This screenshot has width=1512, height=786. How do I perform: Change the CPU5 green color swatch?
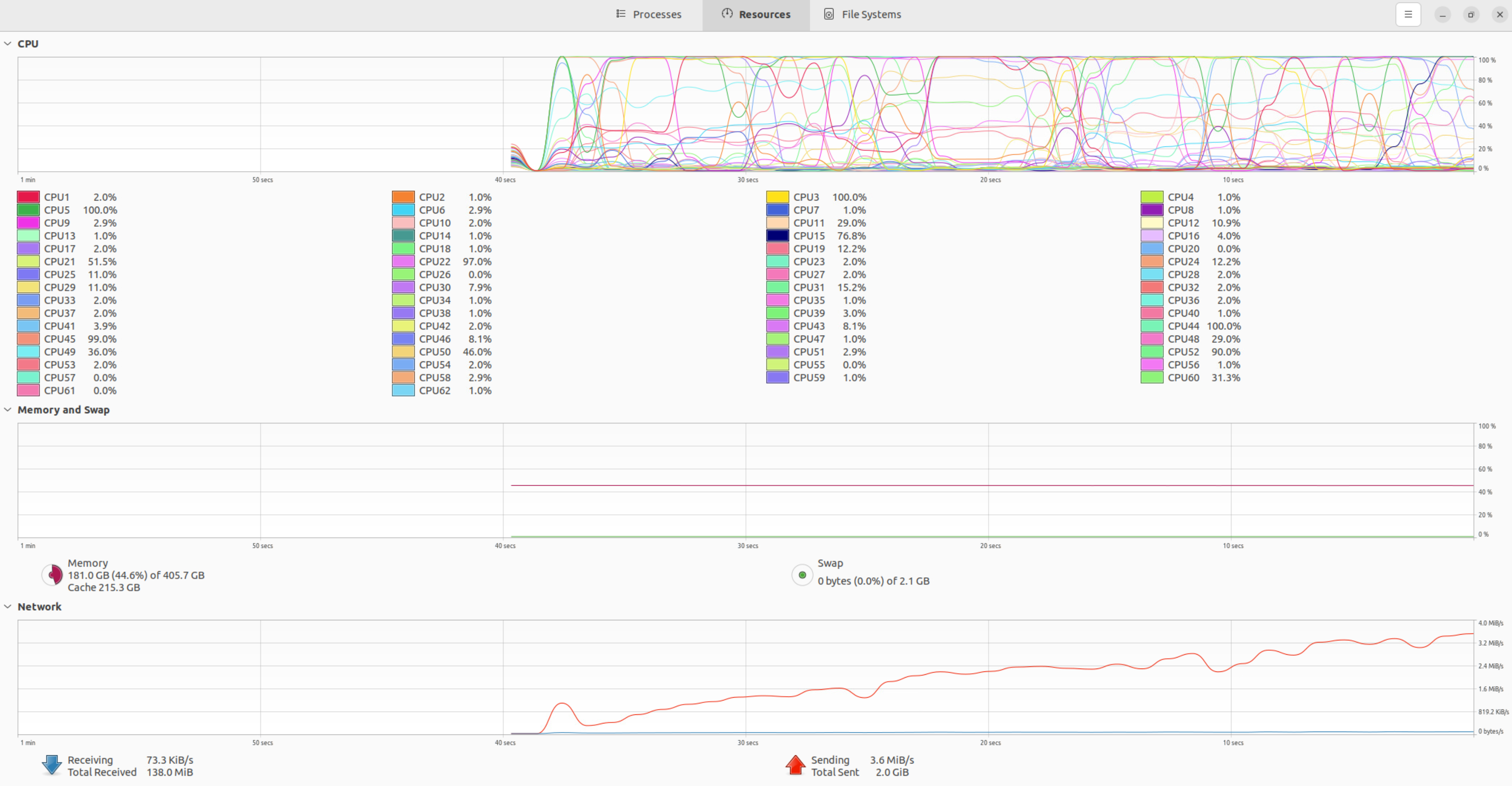coord(28,210)
